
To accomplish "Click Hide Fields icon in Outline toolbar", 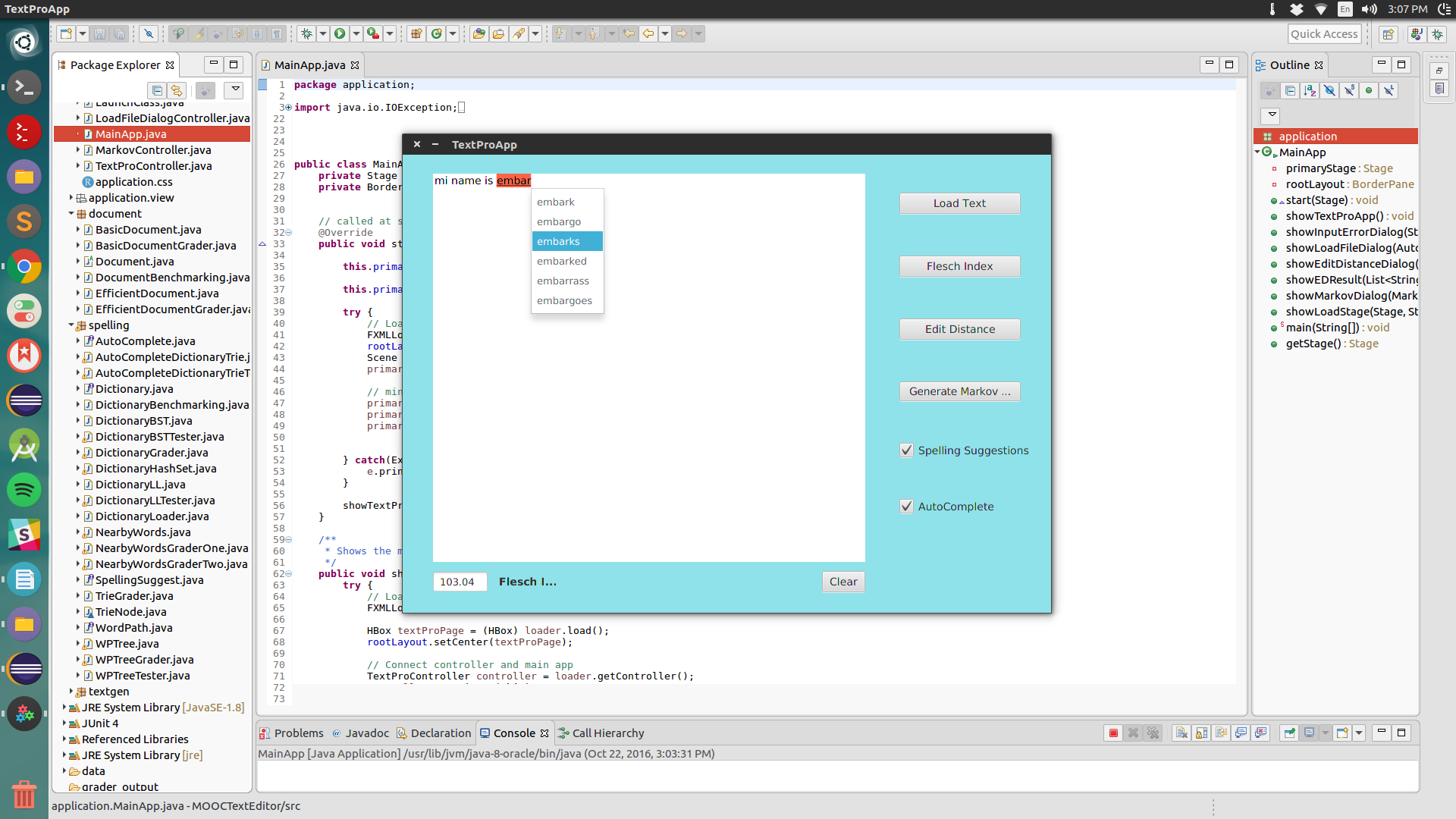I will [x=1329, y=90].
